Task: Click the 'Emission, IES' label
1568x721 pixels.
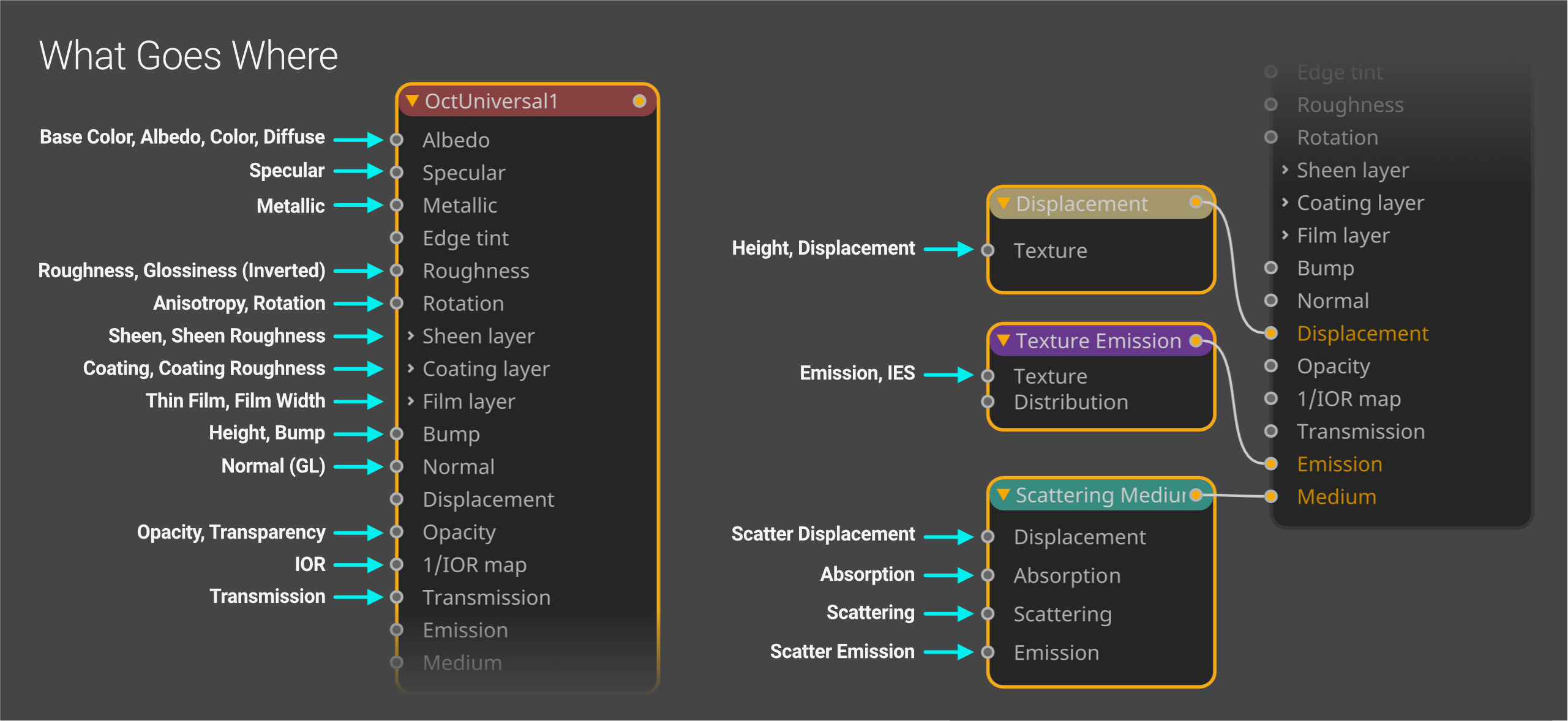Action: point(857,373)
